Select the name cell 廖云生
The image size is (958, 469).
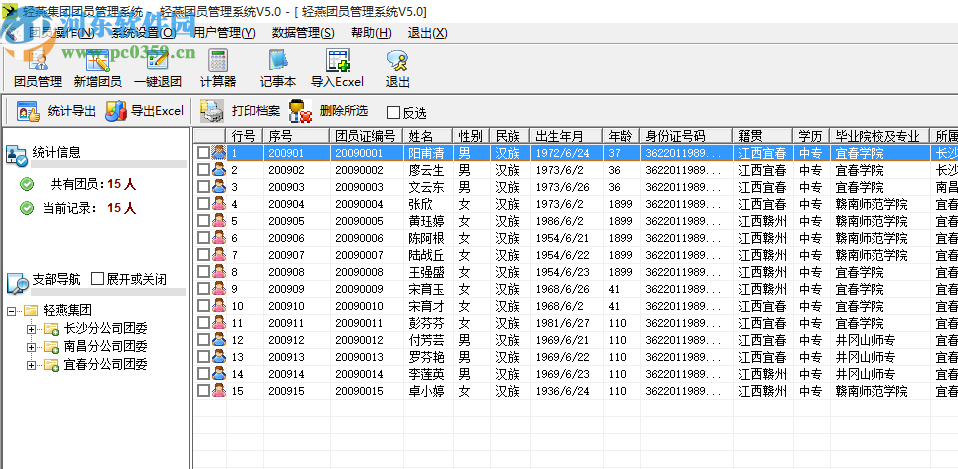click(426, 170)
